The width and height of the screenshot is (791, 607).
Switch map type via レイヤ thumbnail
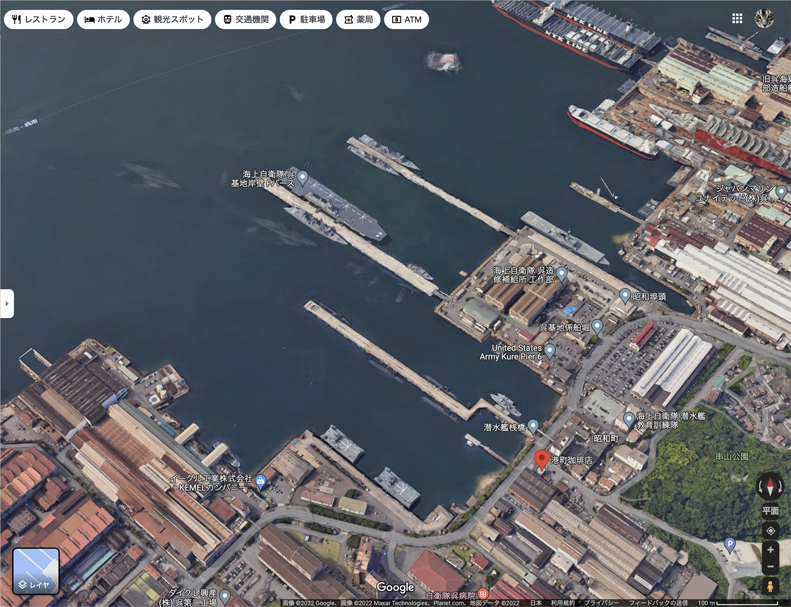pyautogui.click(x=36, y=571)
